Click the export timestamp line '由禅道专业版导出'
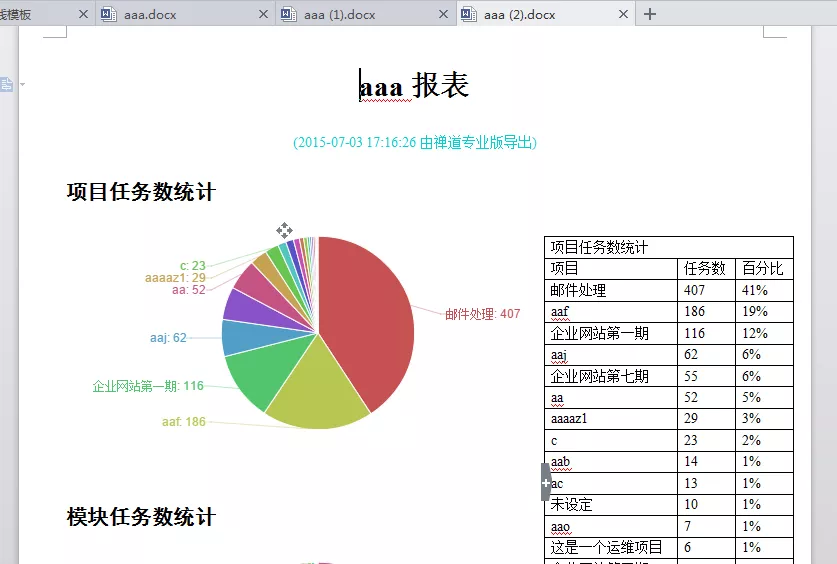The width and height of the screenshot is (837, 564). 415,142
